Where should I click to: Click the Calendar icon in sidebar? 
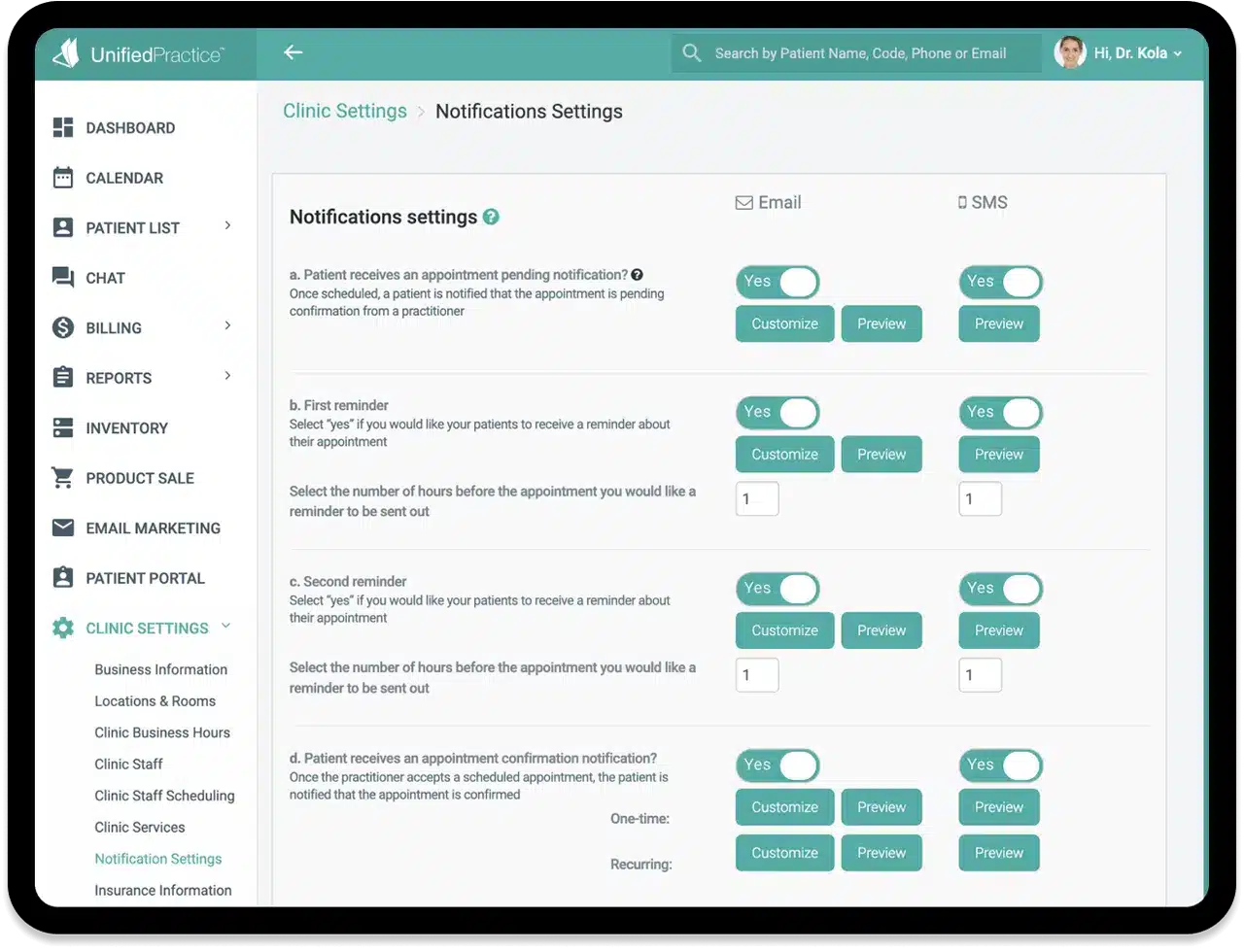point(63,178)
